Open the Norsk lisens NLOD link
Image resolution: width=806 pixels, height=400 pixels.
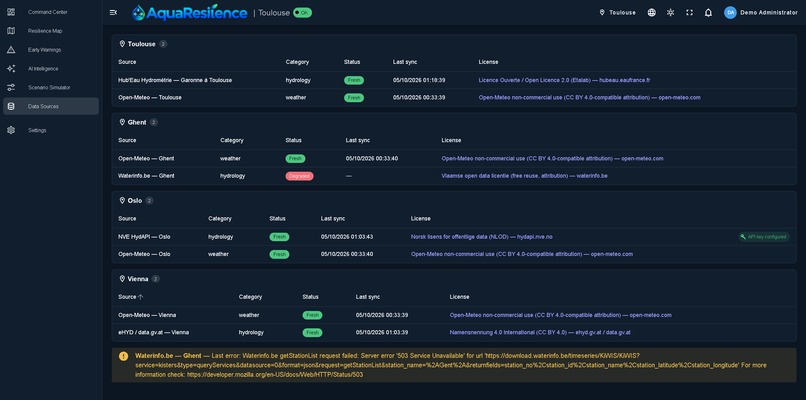(x=482, y=237)
